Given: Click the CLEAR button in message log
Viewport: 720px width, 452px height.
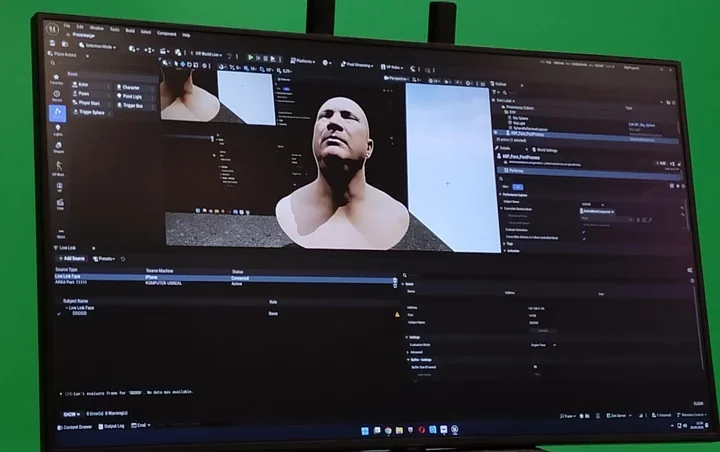Looking at the screenshot, I should (698, 404).
